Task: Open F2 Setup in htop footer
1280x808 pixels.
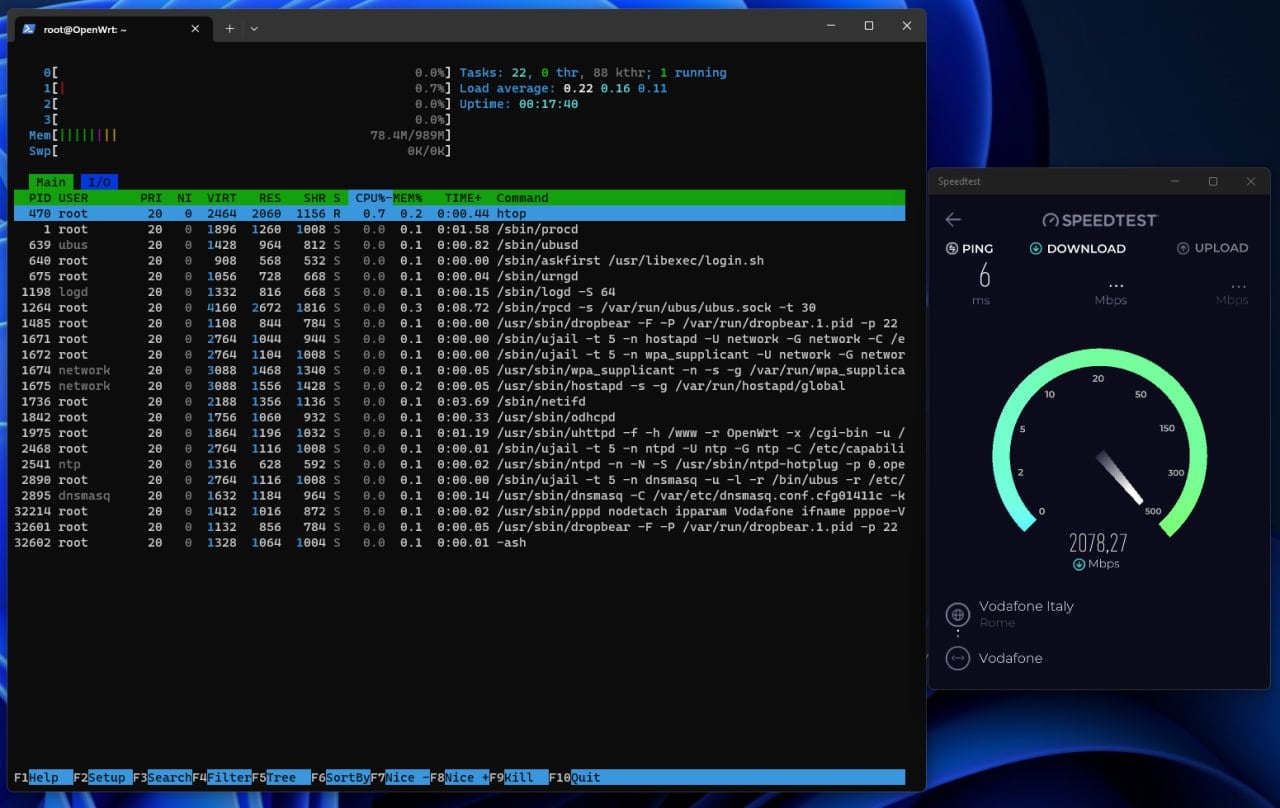Action: [x=103, y=777]
